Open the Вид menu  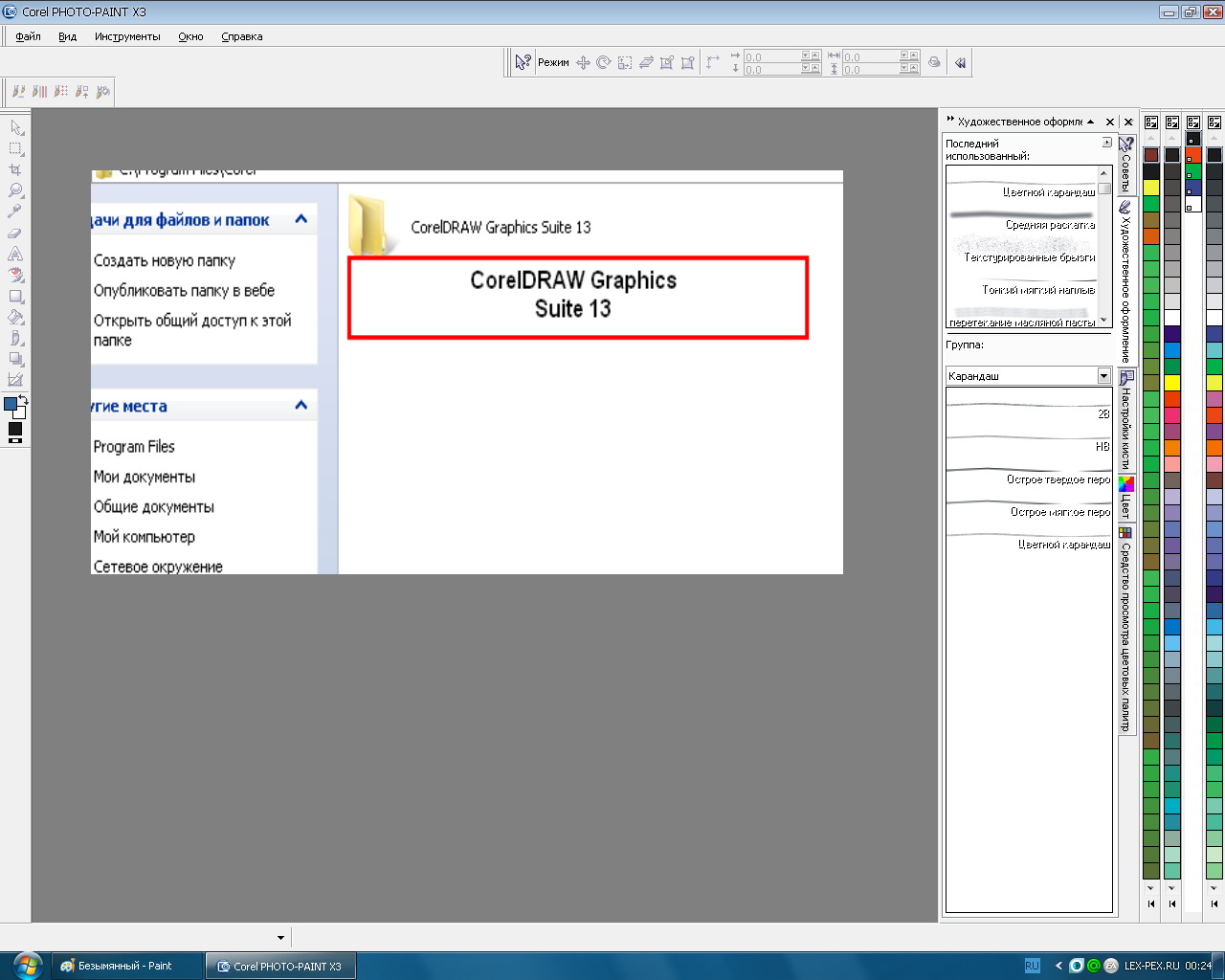pyautogui.click(x=67, y=36)
